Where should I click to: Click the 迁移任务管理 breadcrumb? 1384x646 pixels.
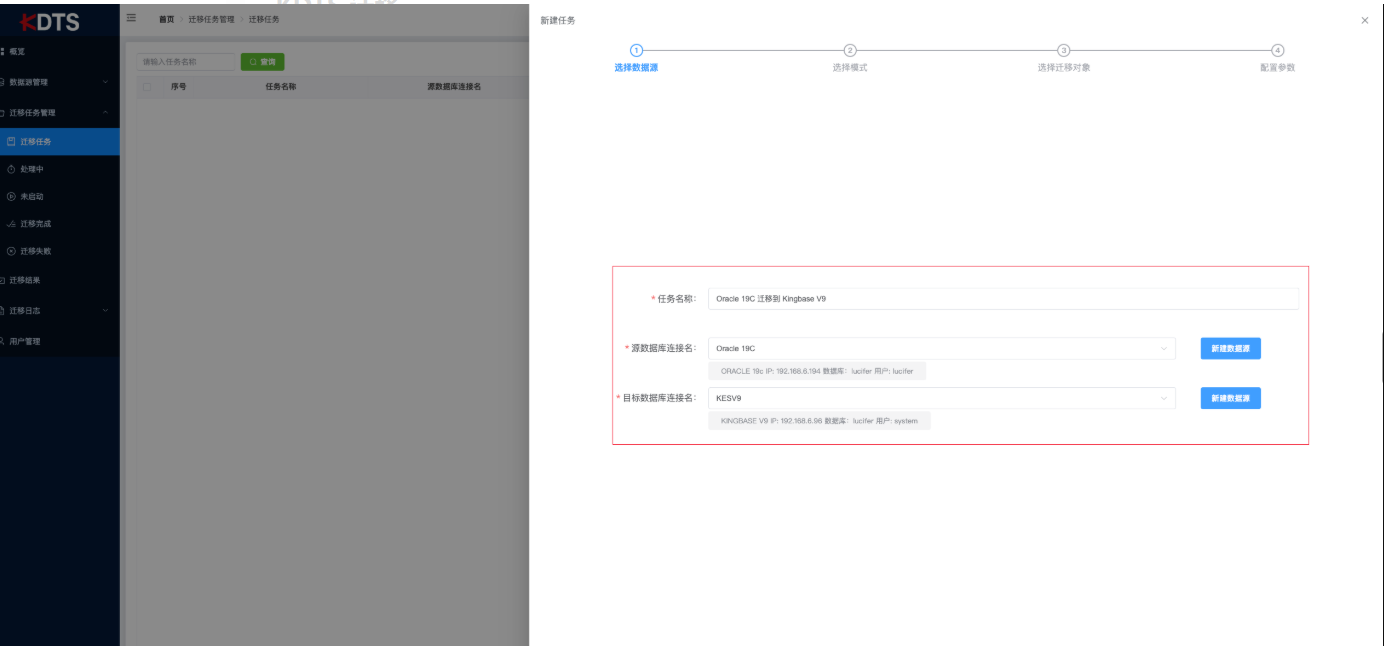click(211, 19)
